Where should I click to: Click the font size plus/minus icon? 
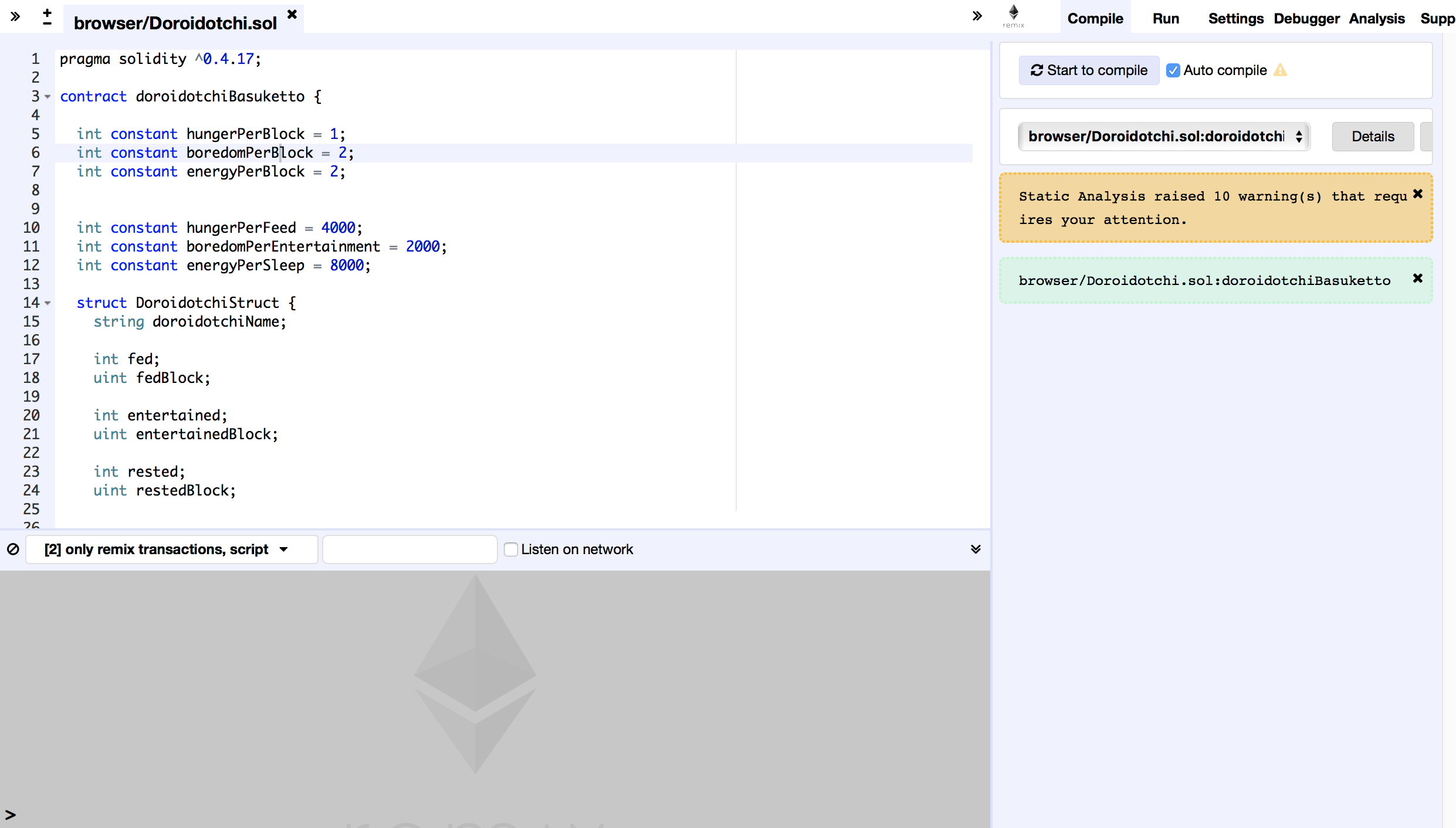click(x=48, y=16)
